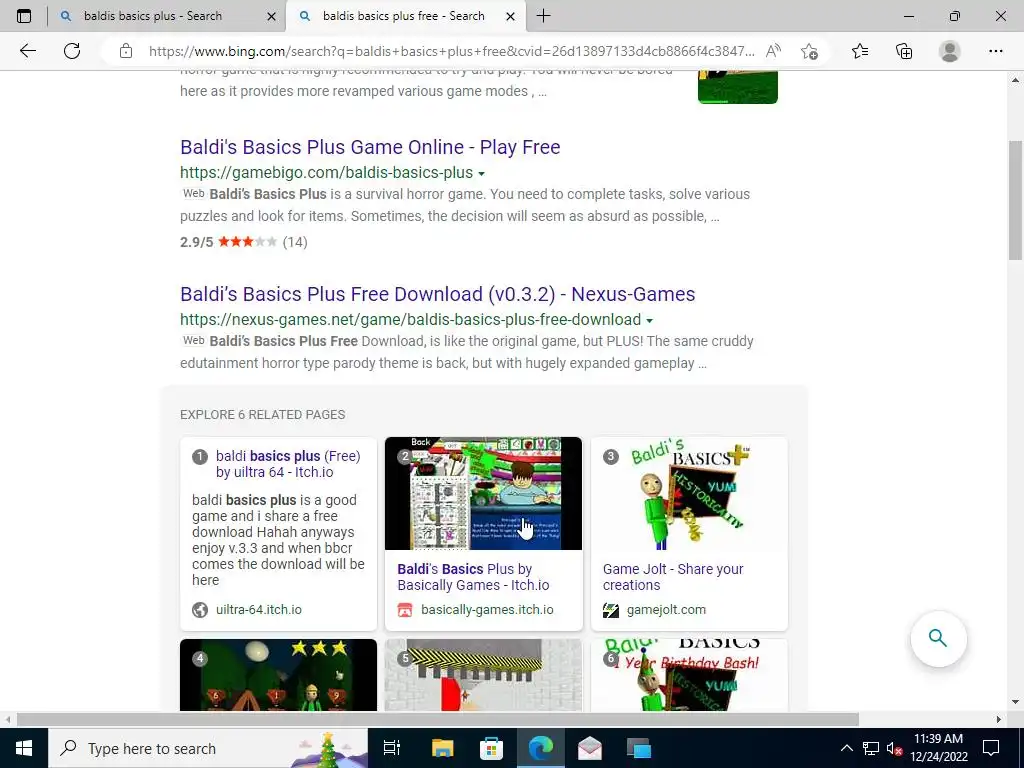The width and height of the screenshot is (1024, 768).
Task: Open Task View on the taskbar
Action: point(392,748)
